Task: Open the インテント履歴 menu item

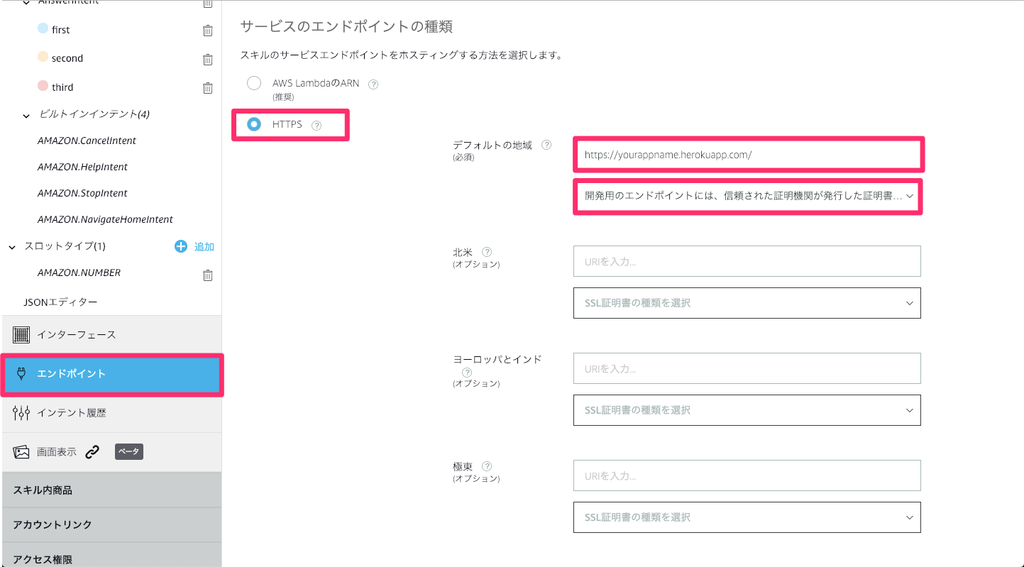Action: (112, 413)
